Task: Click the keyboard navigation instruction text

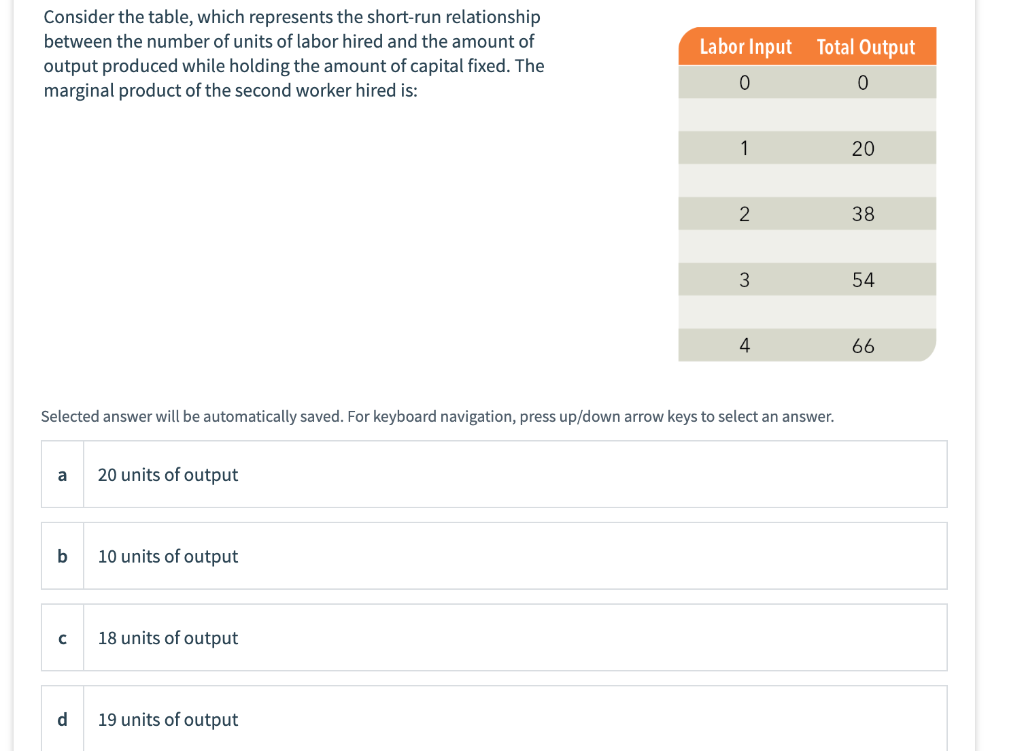Action: 435,416
